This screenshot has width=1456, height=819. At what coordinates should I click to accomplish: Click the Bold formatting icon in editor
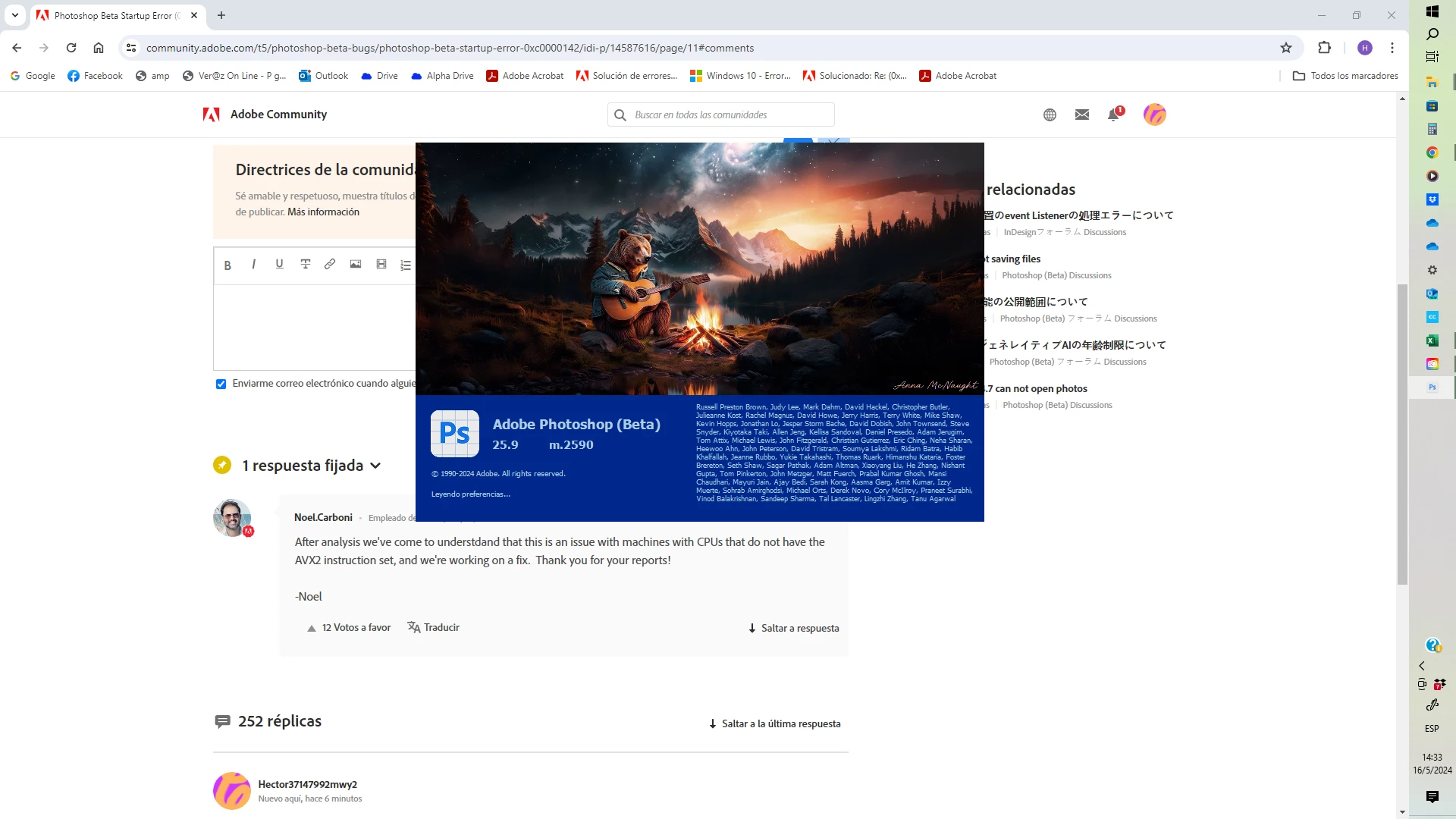click(227, 265)
